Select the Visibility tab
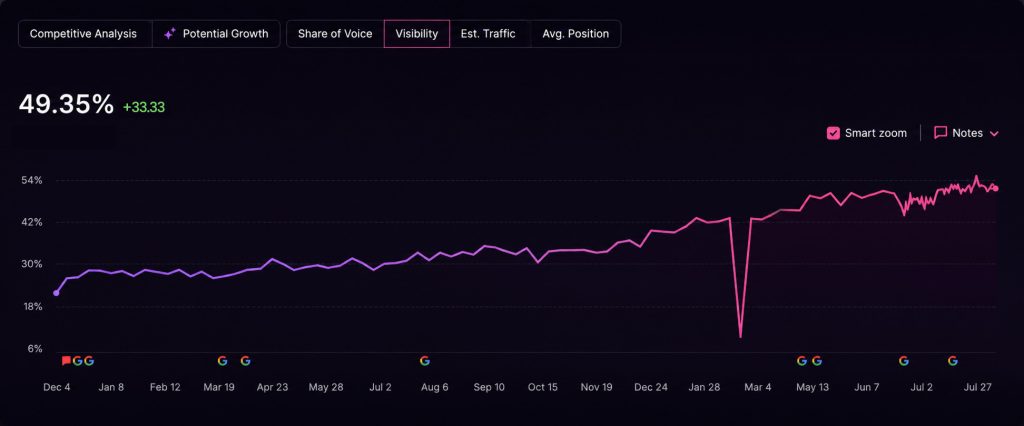 [417, 34]
